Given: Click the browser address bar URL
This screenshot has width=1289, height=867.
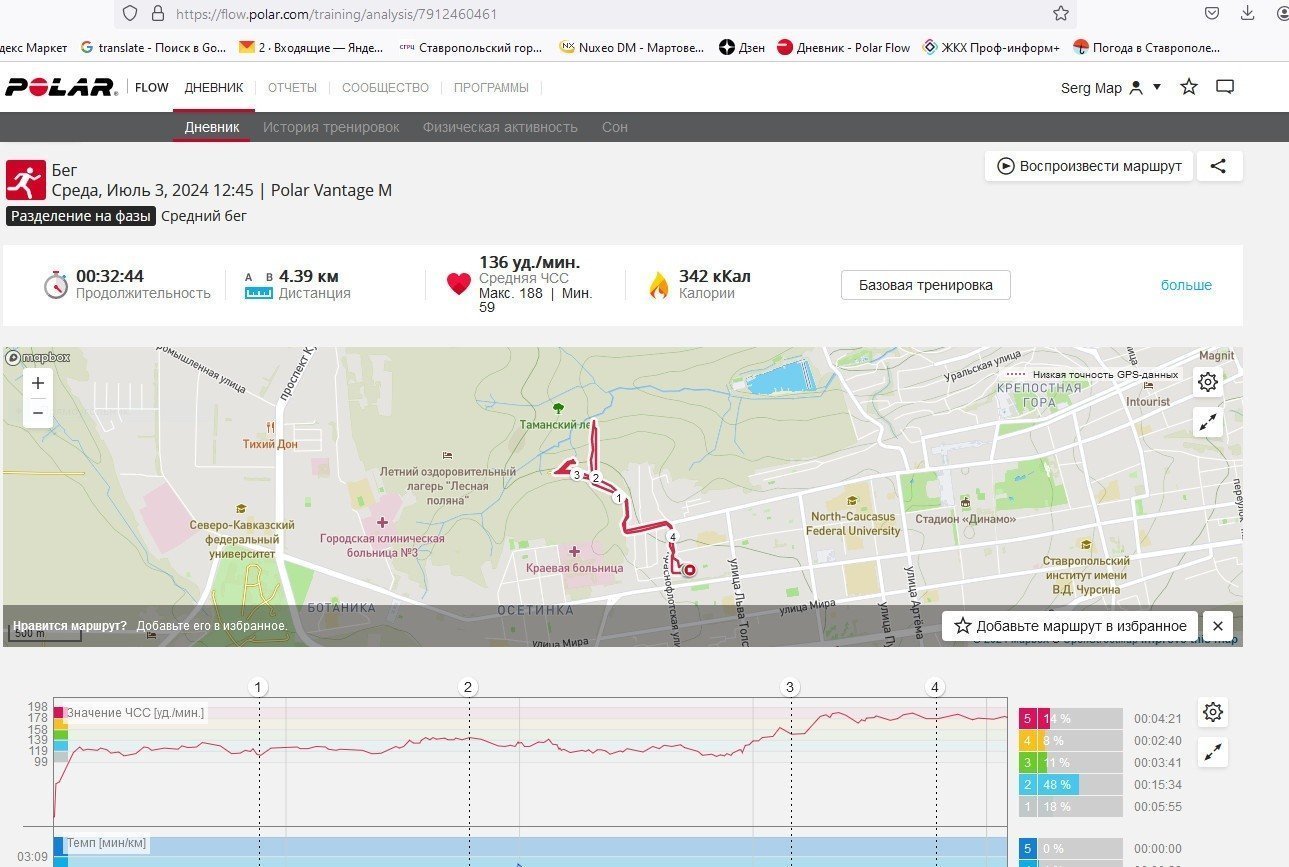Looking at the screenshot, I should (336, 14).
